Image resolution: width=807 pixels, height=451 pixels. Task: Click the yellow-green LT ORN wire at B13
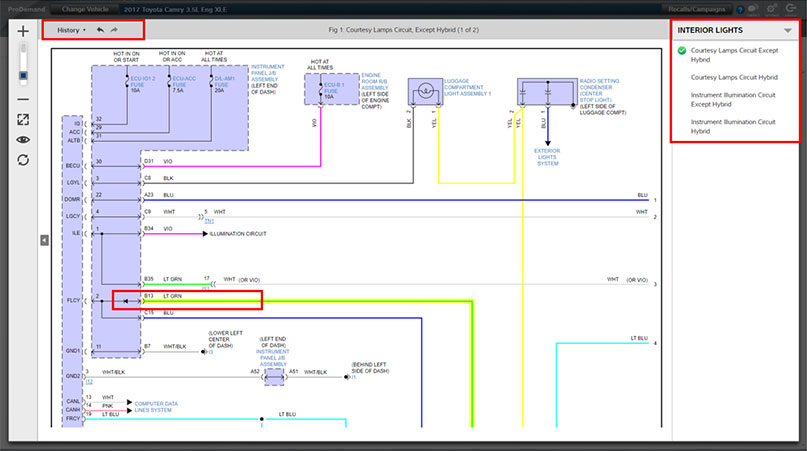pos(309,301)
